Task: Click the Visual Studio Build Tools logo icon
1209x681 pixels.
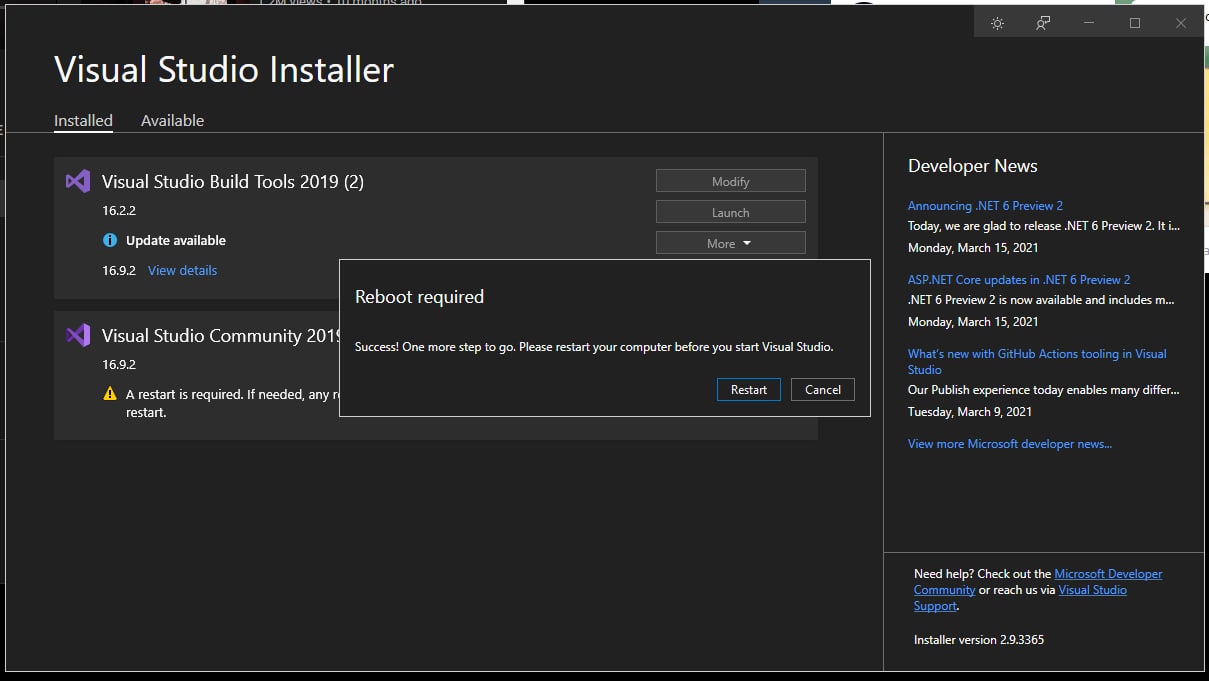Action: [x=78, y=181]
